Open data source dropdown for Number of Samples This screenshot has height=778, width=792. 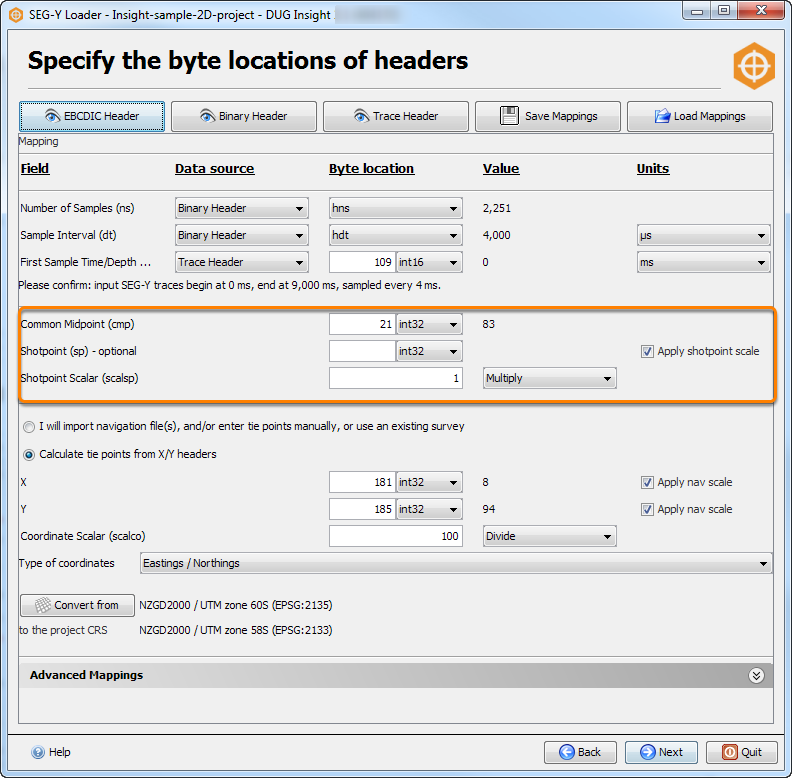coord(242,208)
